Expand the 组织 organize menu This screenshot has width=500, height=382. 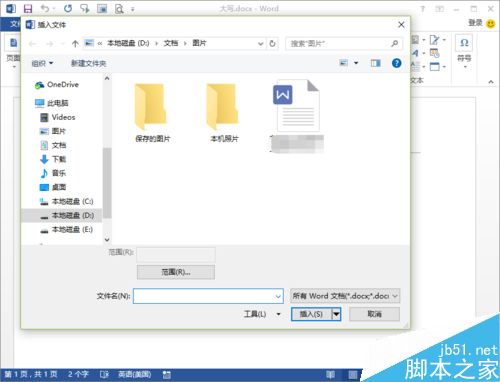tap(42, 63)
